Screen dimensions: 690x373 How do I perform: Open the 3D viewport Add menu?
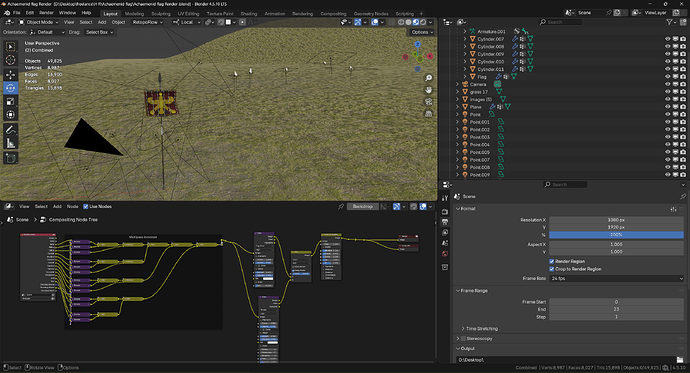pyautogui.click(x=102, y=22)
